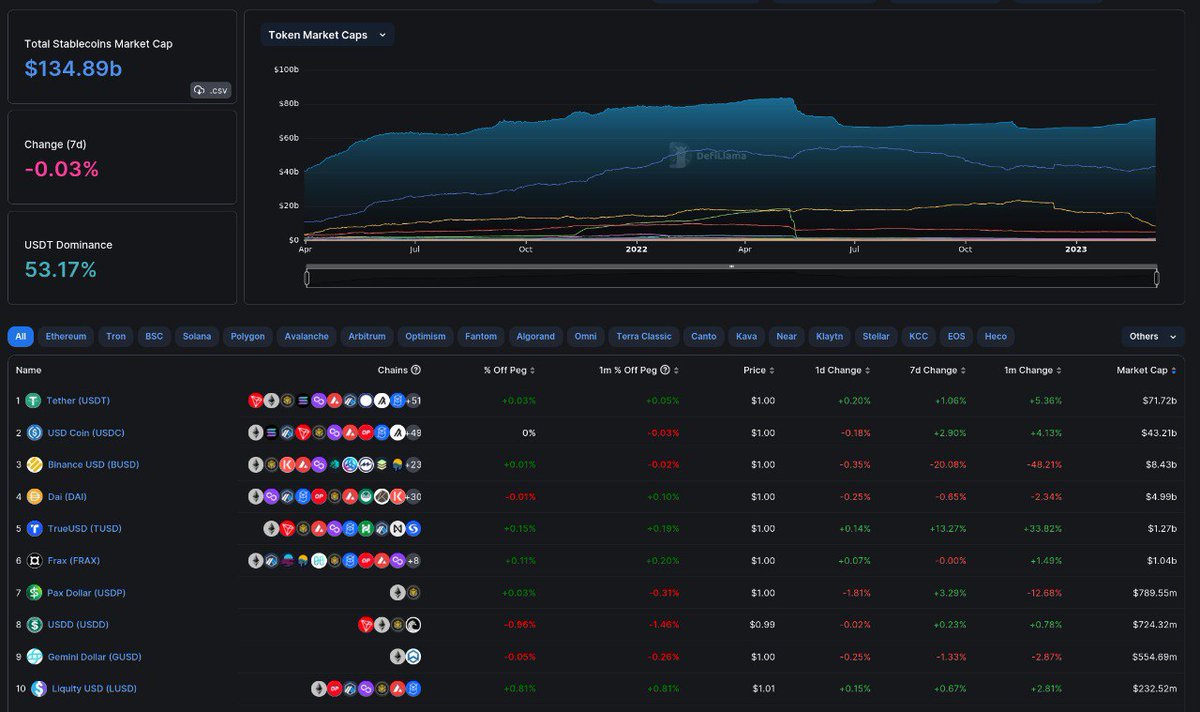Image resolution: width=1200 pixels, height=712 pixels.
Task: Click the Binance USD token logo icon
Action: [x=34, y=465]
